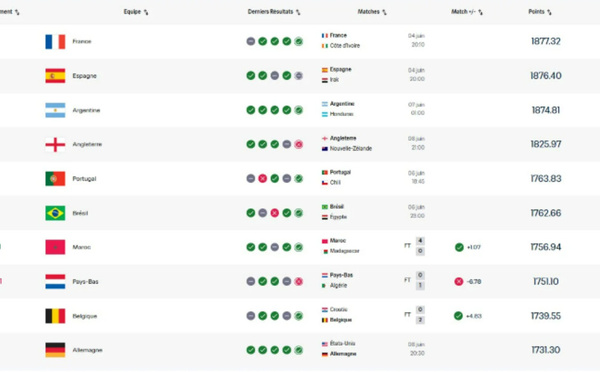Click the Espagne flag icon
This screenshot has width=600, height=372.
[x=55, y=76]
